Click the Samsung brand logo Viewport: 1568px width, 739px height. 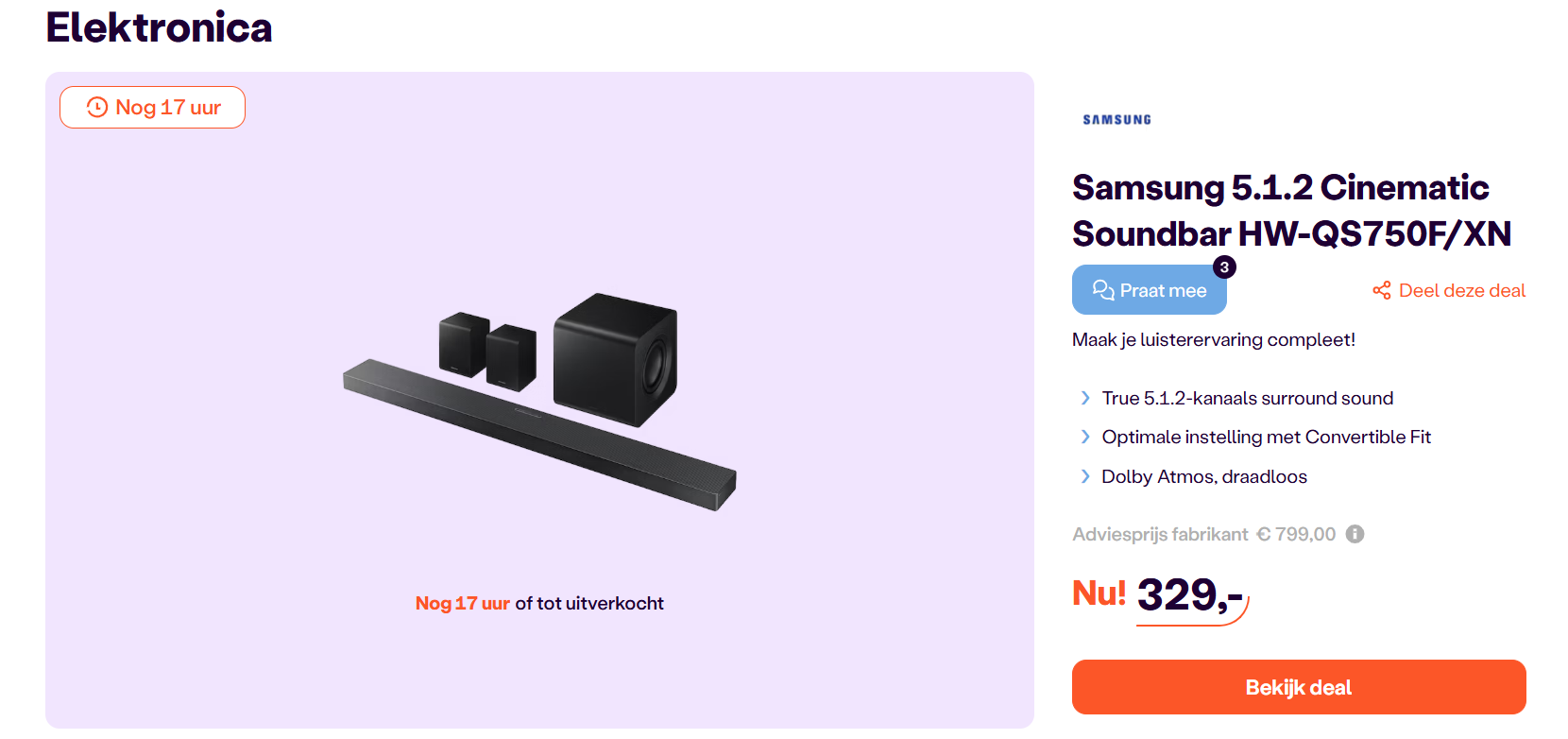pyautogui.click(x=1116, y=120)
